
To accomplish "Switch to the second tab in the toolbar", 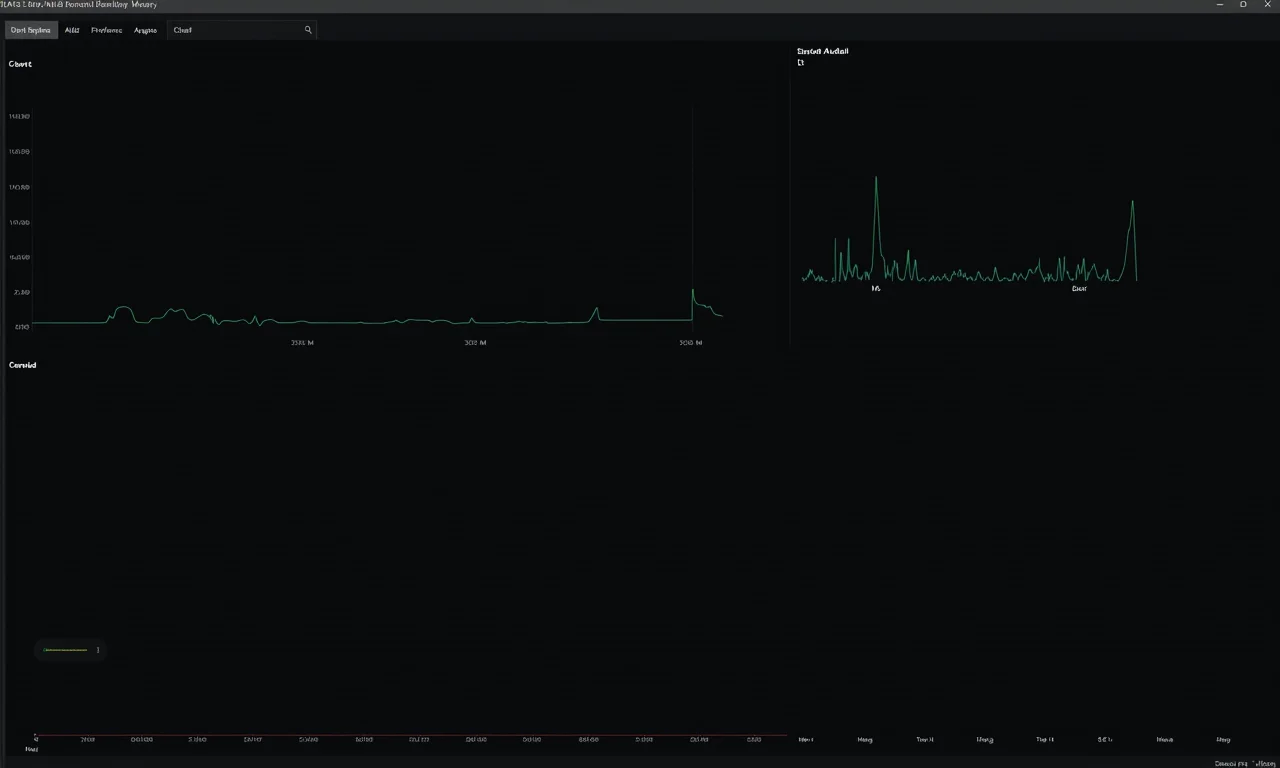I will [72, 30].
